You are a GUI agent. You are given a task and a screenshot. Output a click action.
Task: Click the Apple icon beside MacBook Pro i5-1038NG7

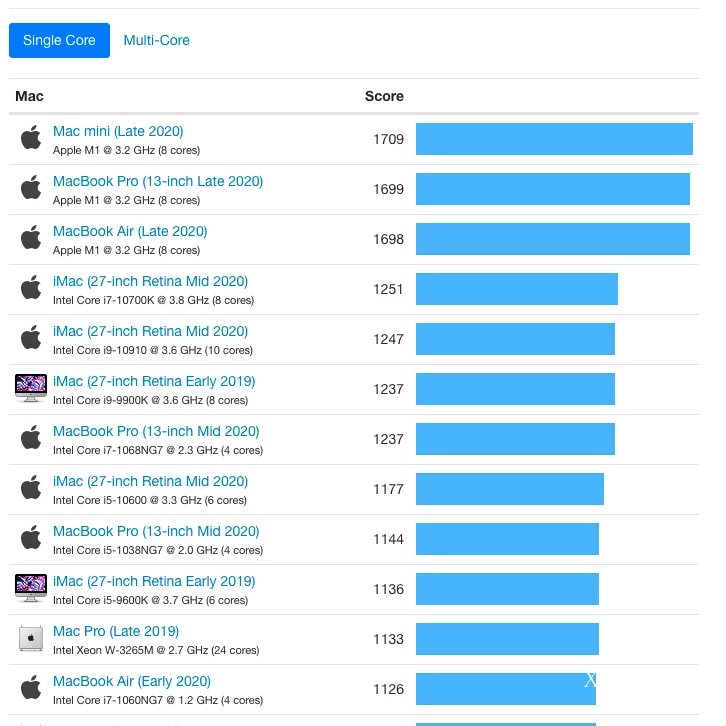[x=31, y=538]
